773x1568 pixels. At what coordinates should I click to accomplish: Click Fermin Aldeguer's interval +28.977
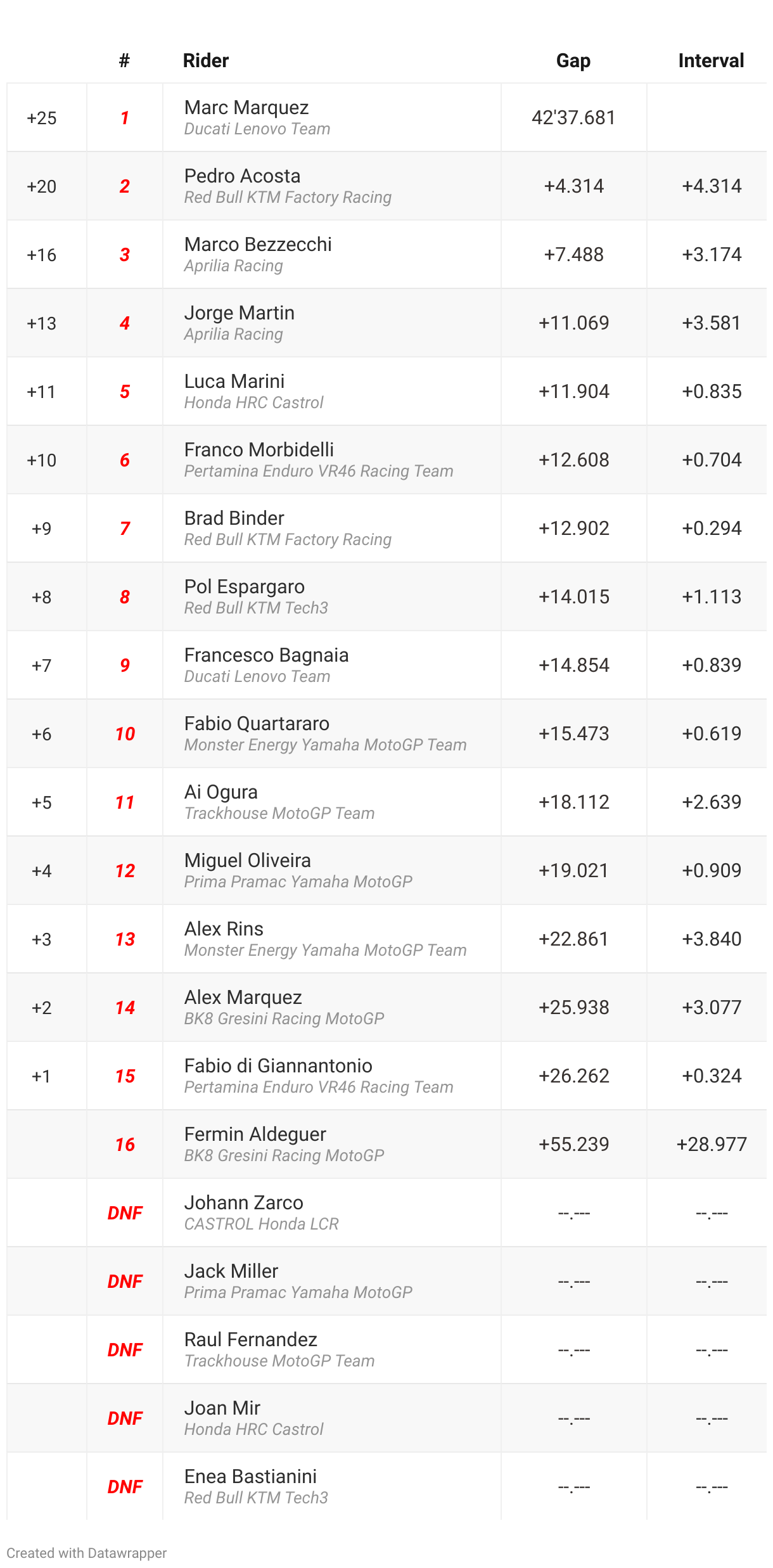711,1144
